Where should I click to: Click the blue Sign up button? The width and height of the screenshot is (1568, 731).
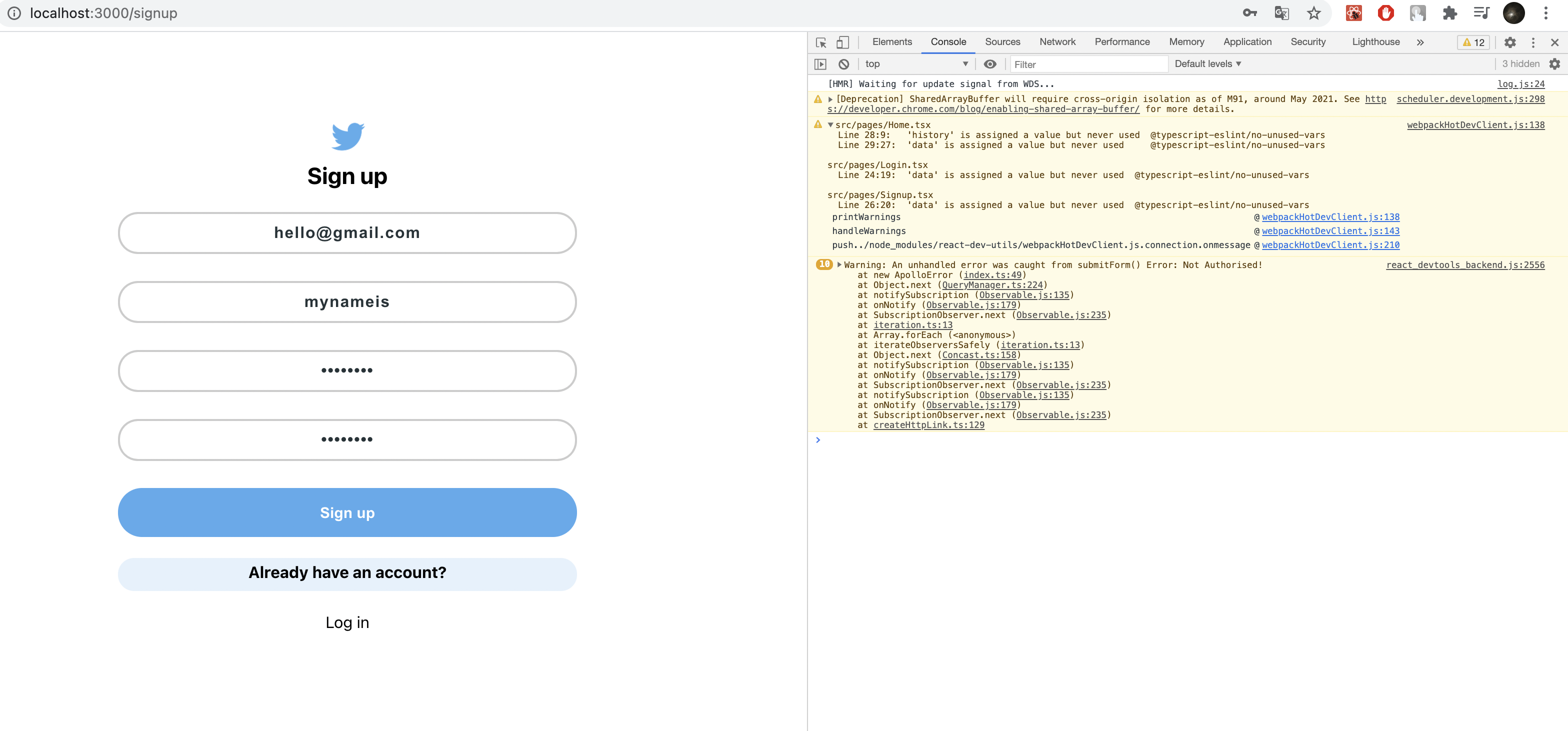pos(347,512)
